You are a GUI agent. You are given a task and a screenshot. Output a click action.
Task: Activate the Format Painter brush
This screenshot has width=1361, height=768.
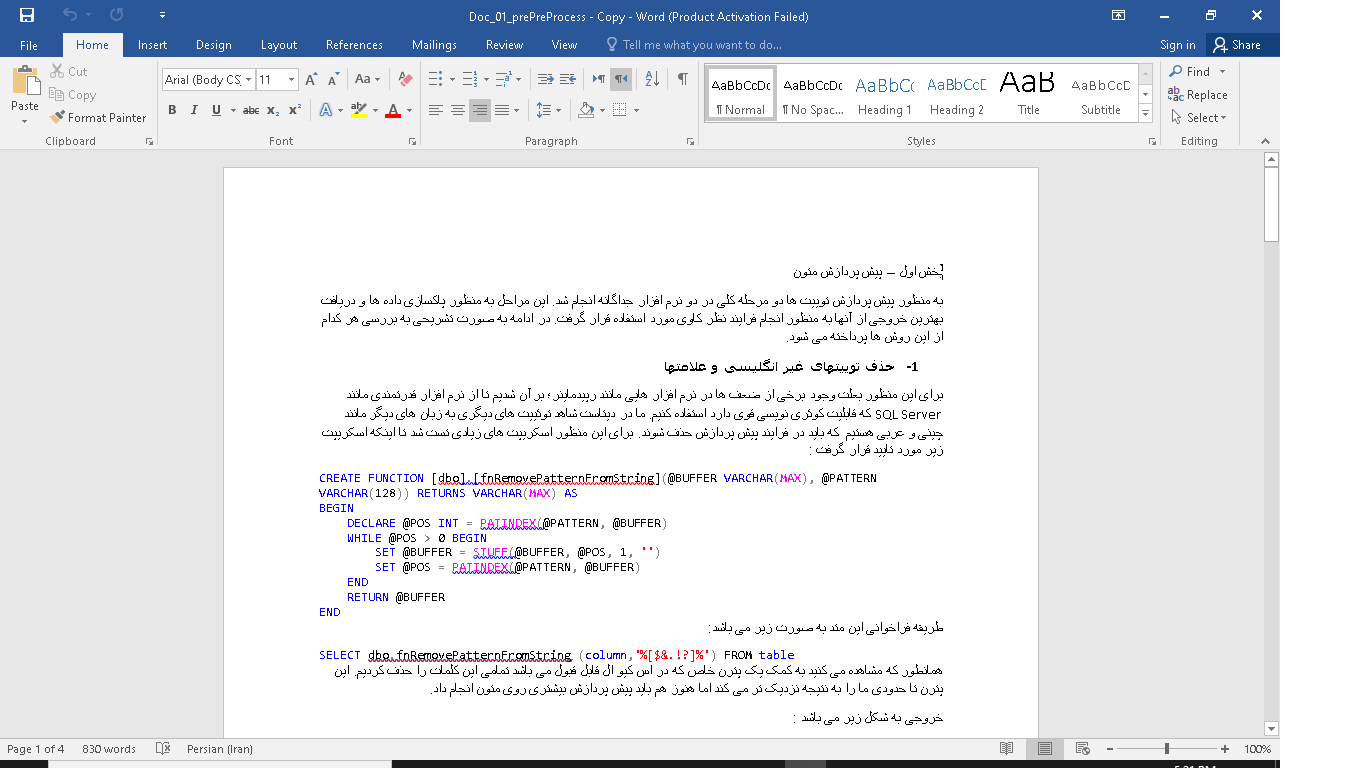[x=98, y=118]
